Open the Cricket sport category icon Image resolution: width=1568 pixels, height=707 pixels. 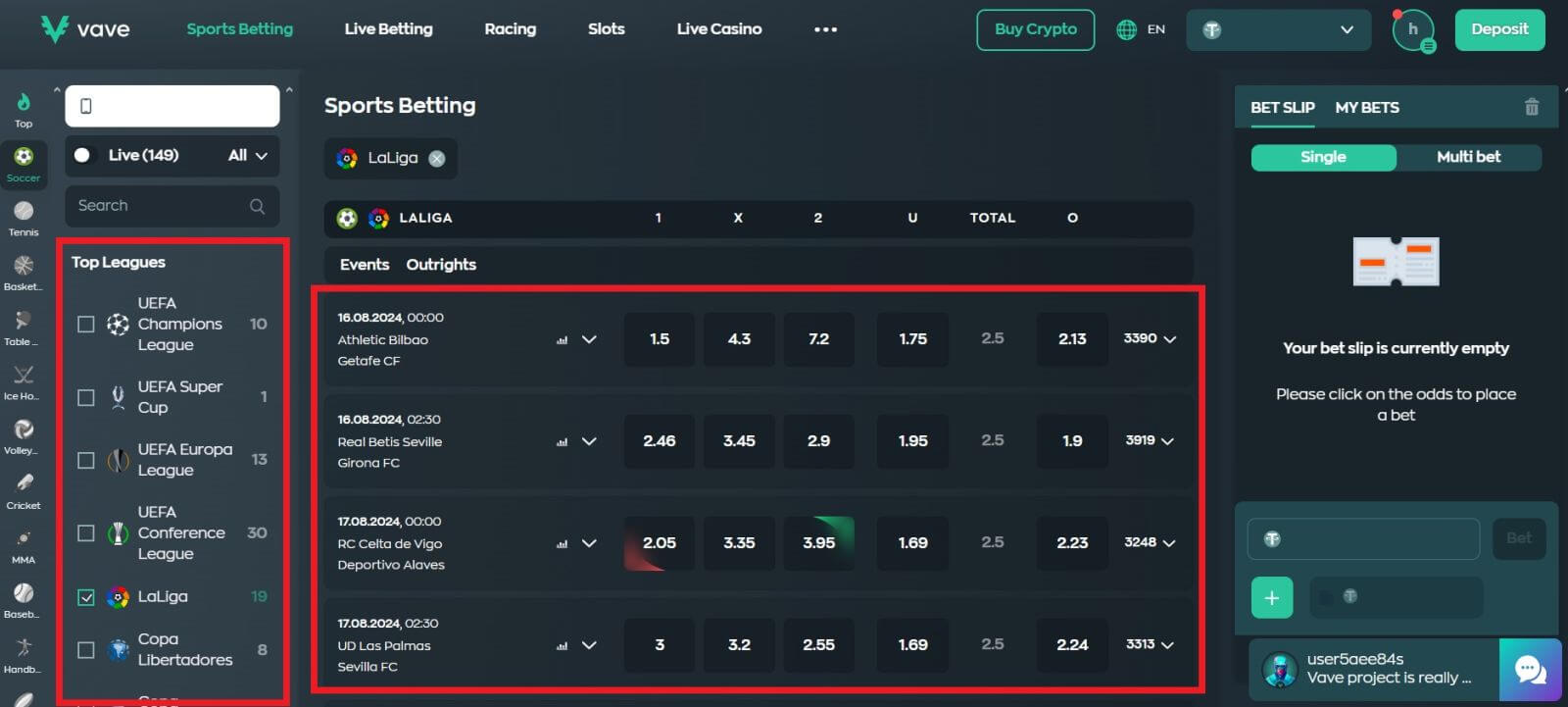[24, 483]
